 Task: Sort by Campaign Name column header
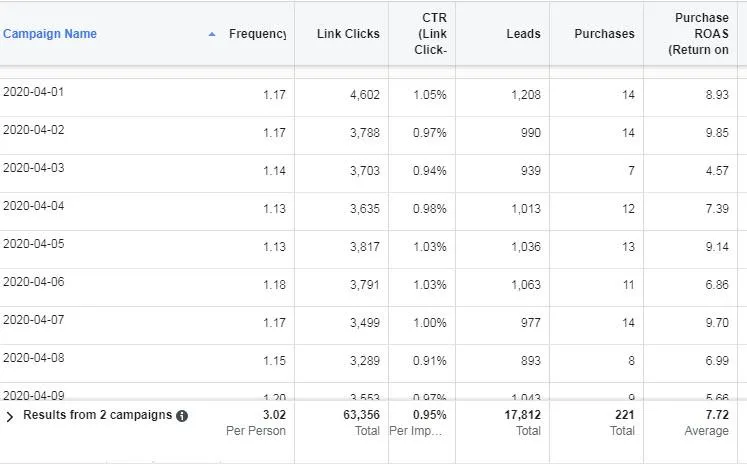point(50,34)
